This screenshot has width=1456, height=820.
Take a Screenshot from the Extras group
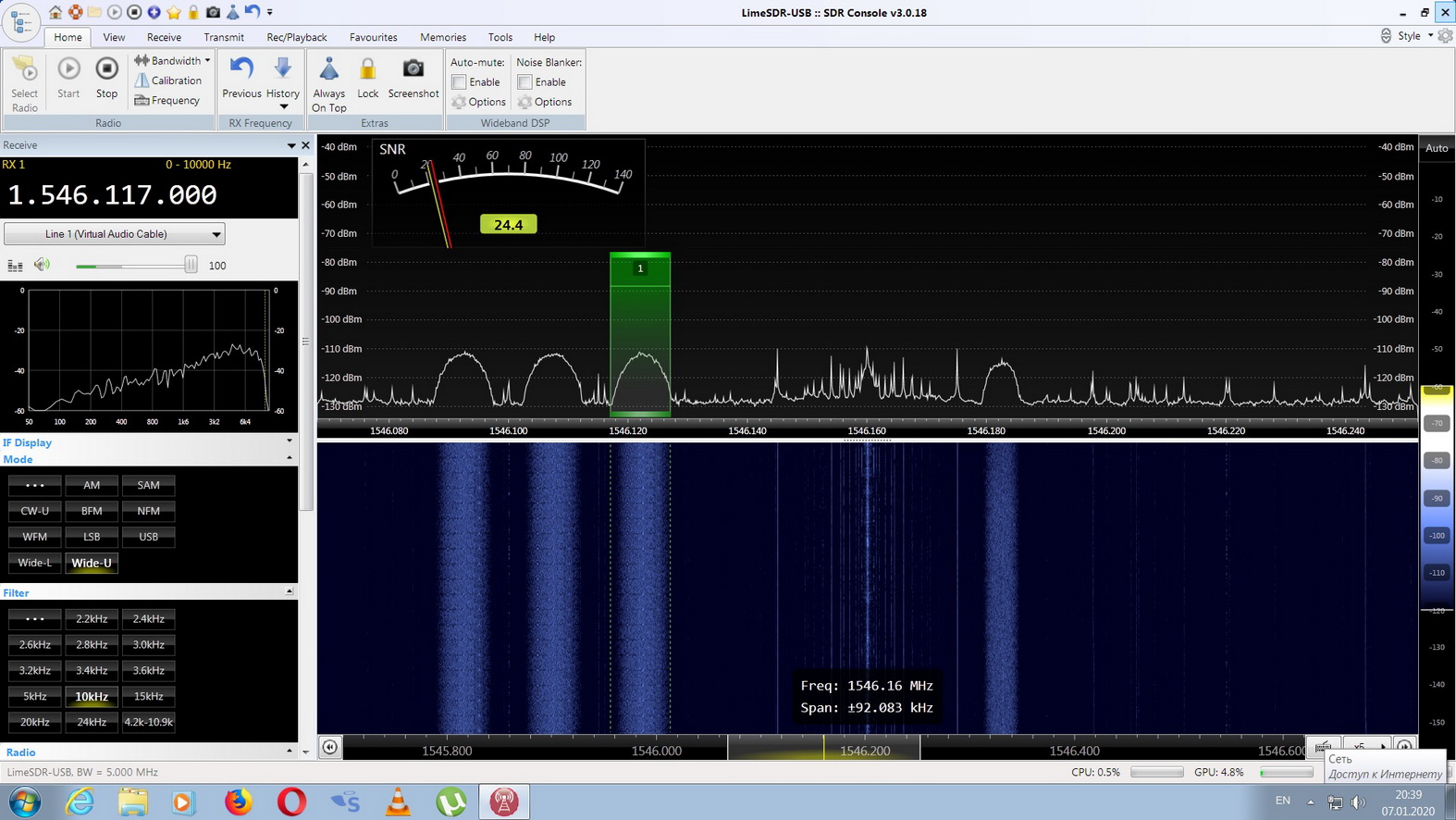coord(413,78)
